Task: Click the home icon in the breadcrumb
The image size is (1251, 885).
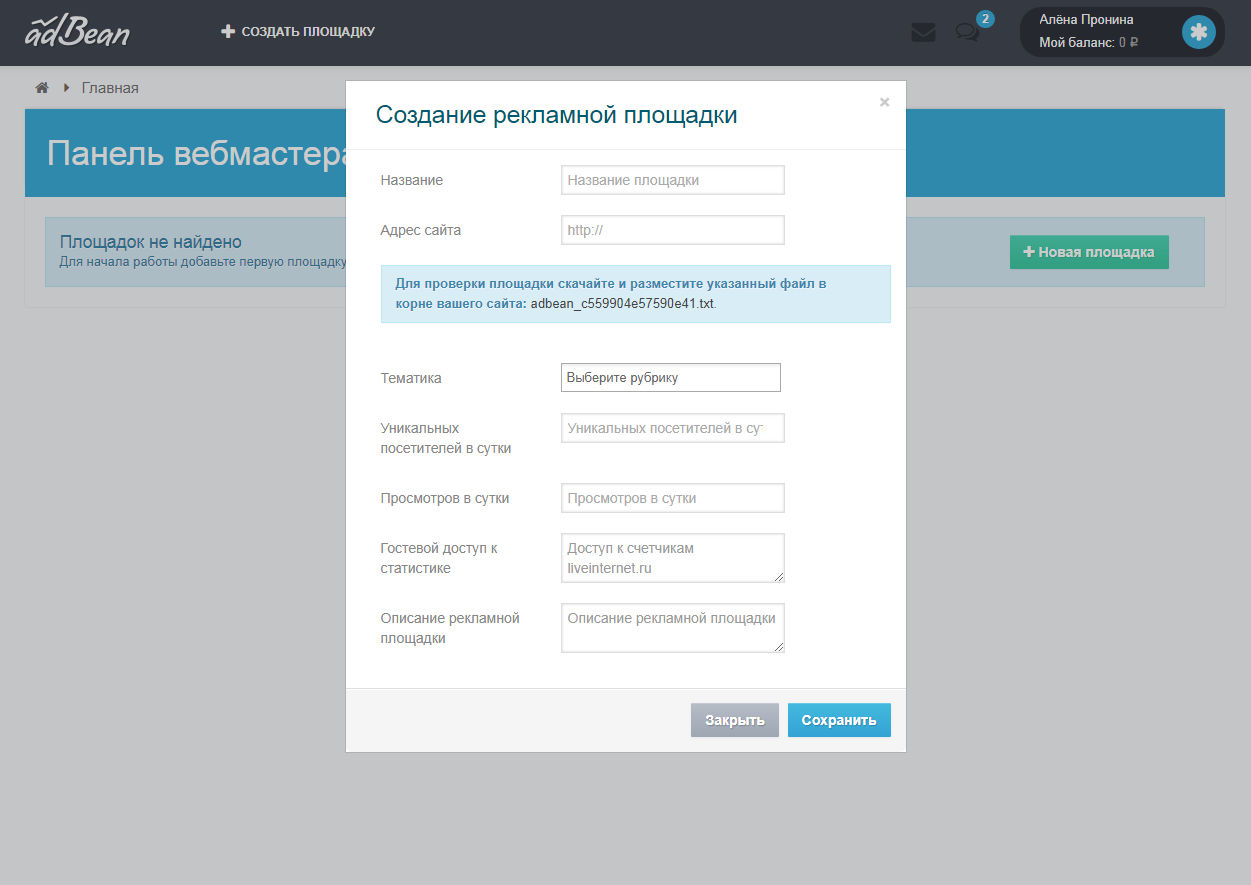Action: [41, 88]
